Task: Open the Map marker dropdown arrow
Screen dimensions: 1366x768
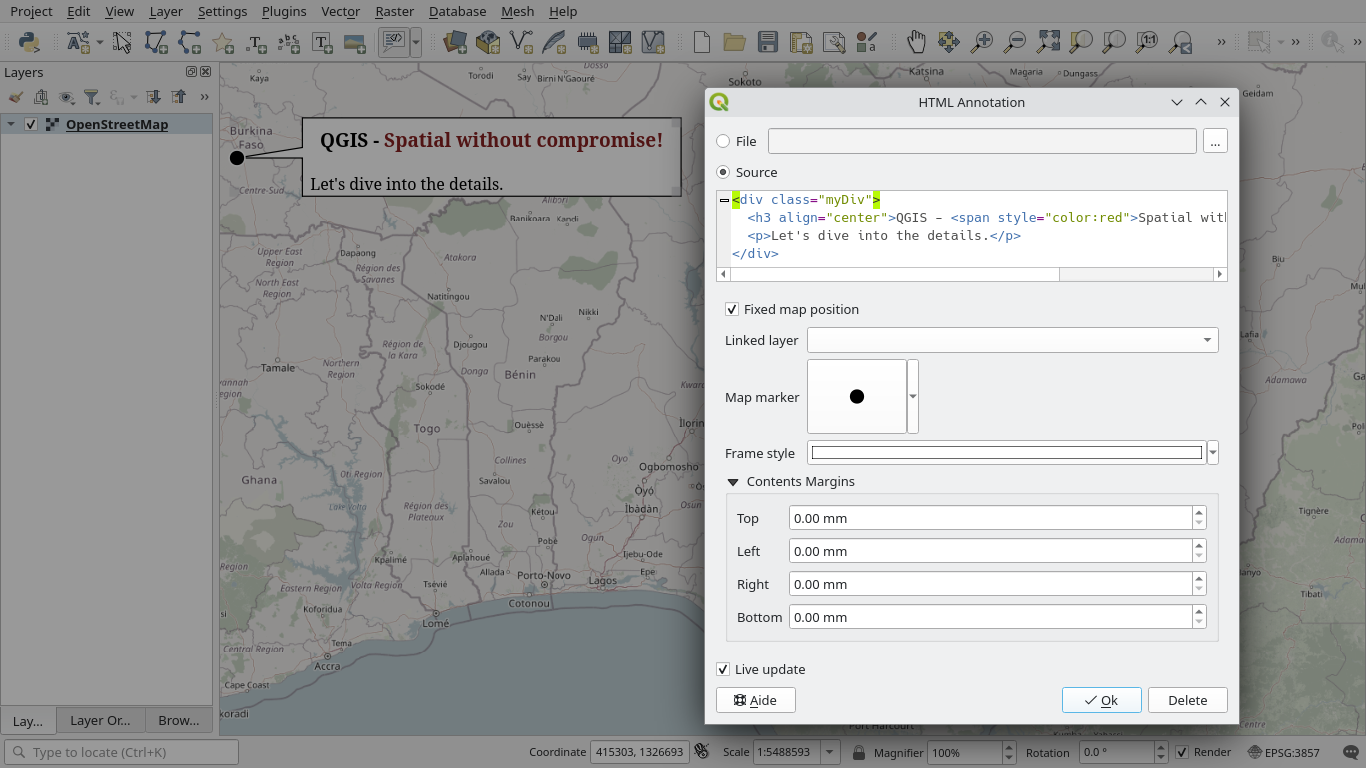Action: pos(913,397)
